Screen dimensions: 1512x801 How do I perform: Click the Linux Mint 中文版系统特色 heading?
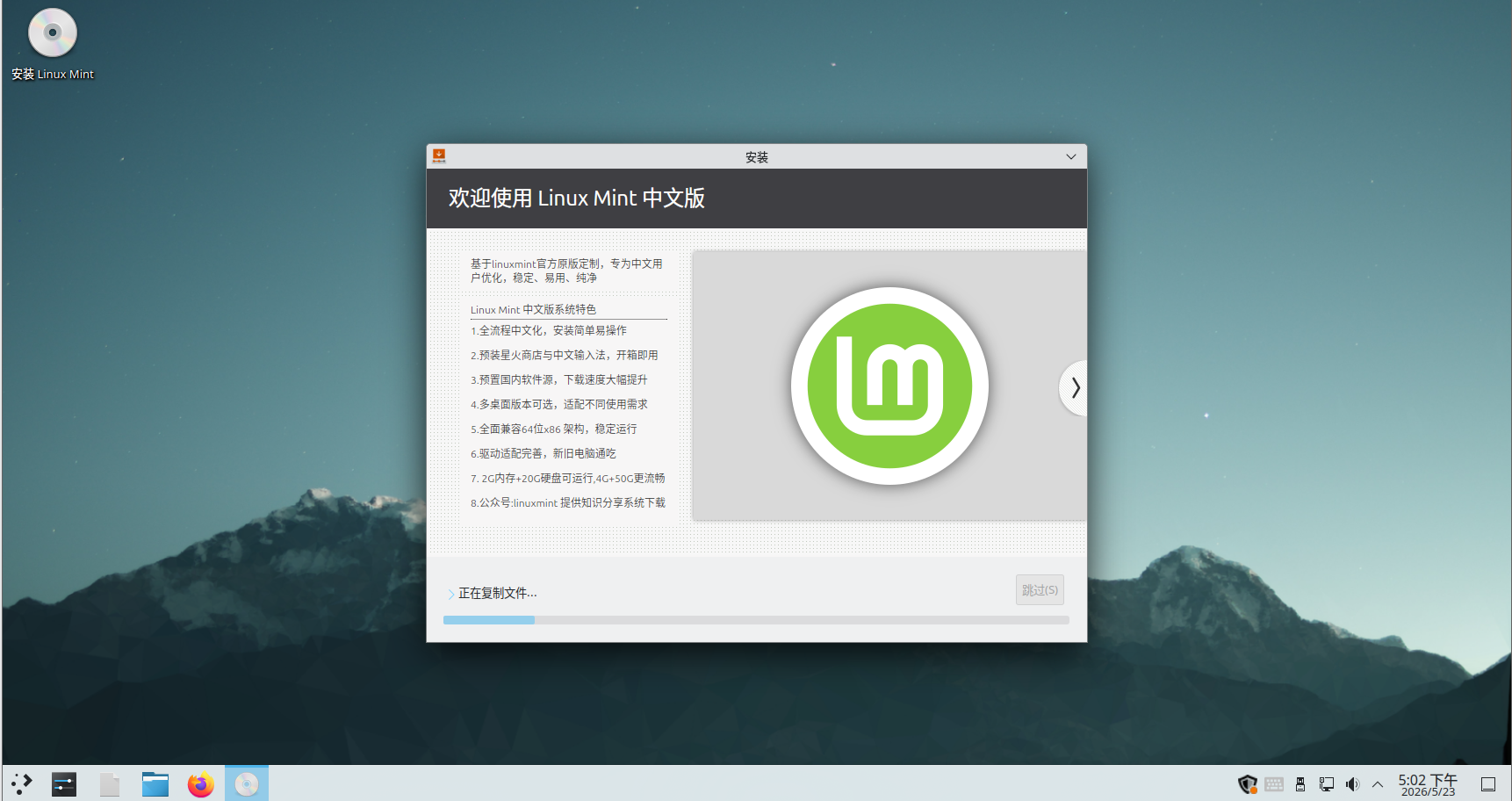click(533, 309)
